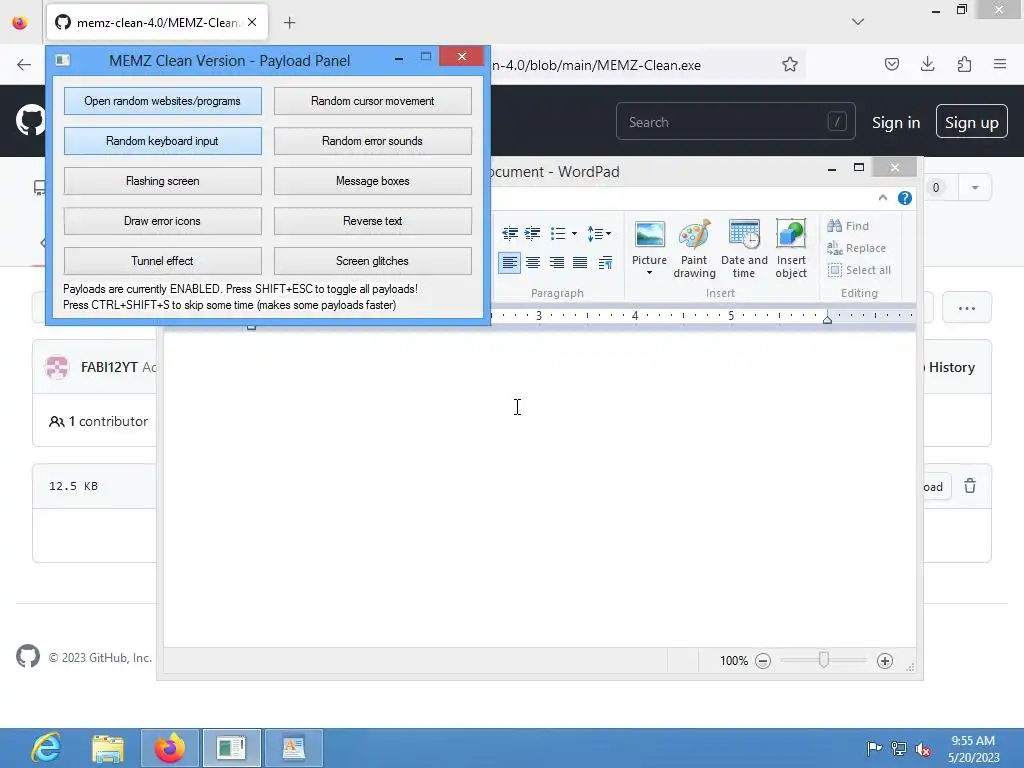Click Find in WordPad Editing group
The height and width of the screenshot is (768, 1024).
848,226
